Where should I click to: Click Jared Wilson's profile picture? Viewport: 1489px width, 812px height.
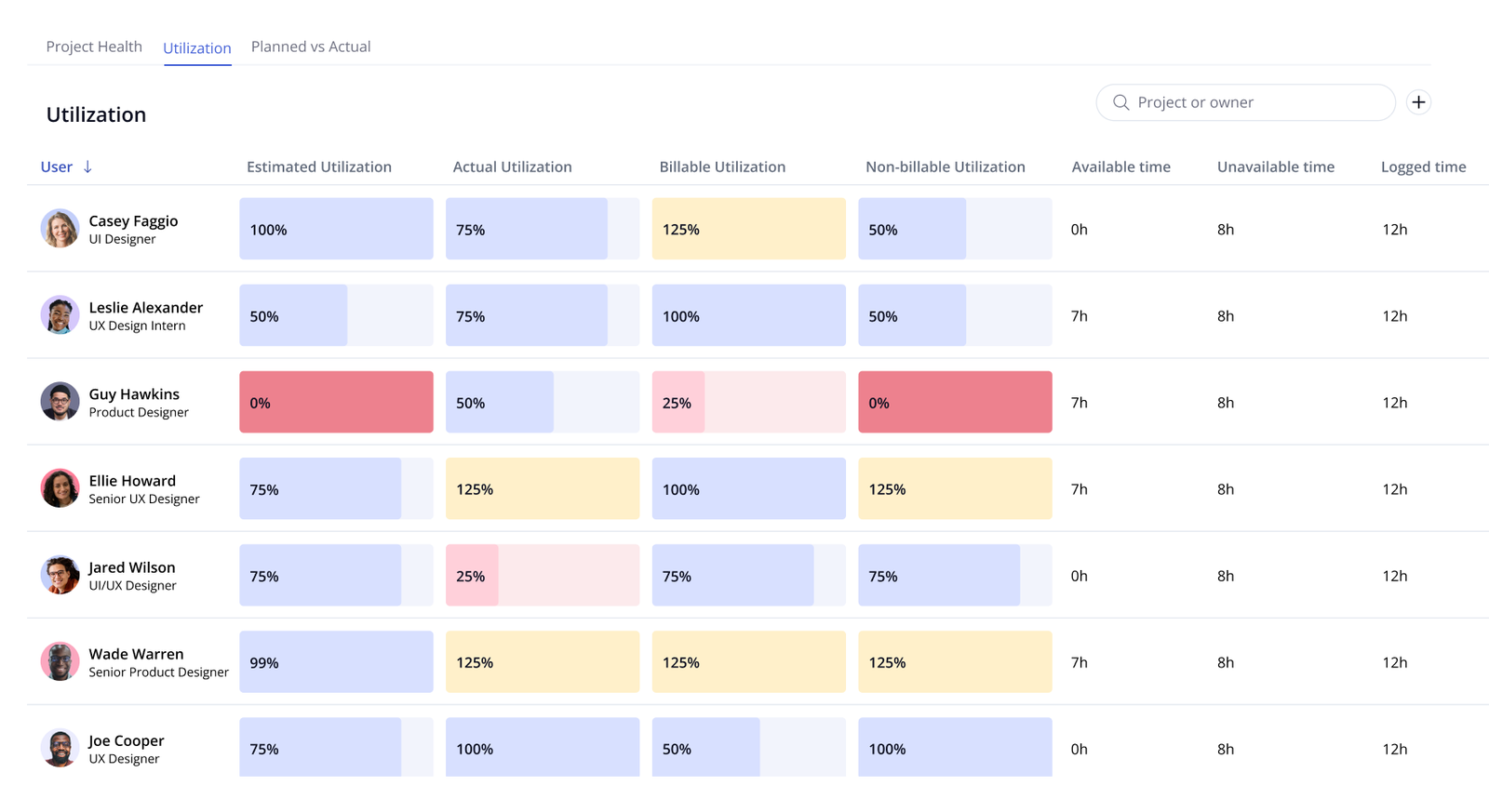pyautogui.click(x=60, y=574)
